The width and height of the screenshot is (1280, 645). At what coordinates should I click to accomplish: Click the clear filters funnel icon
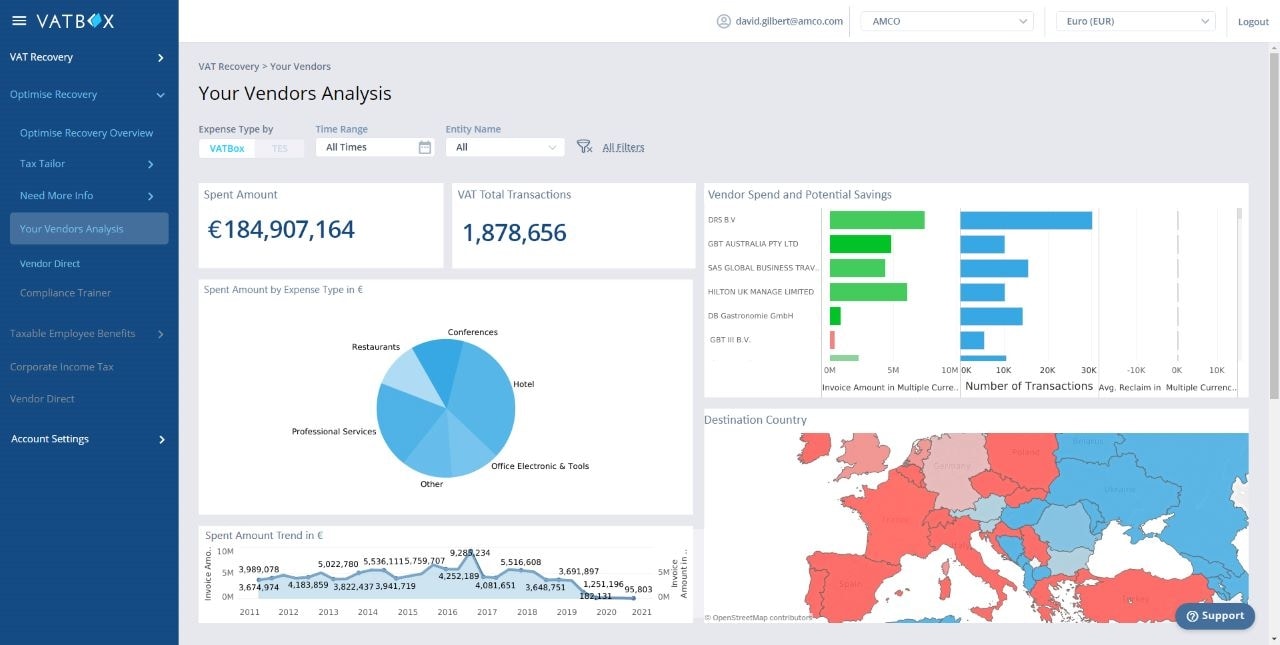click(585, 147)
